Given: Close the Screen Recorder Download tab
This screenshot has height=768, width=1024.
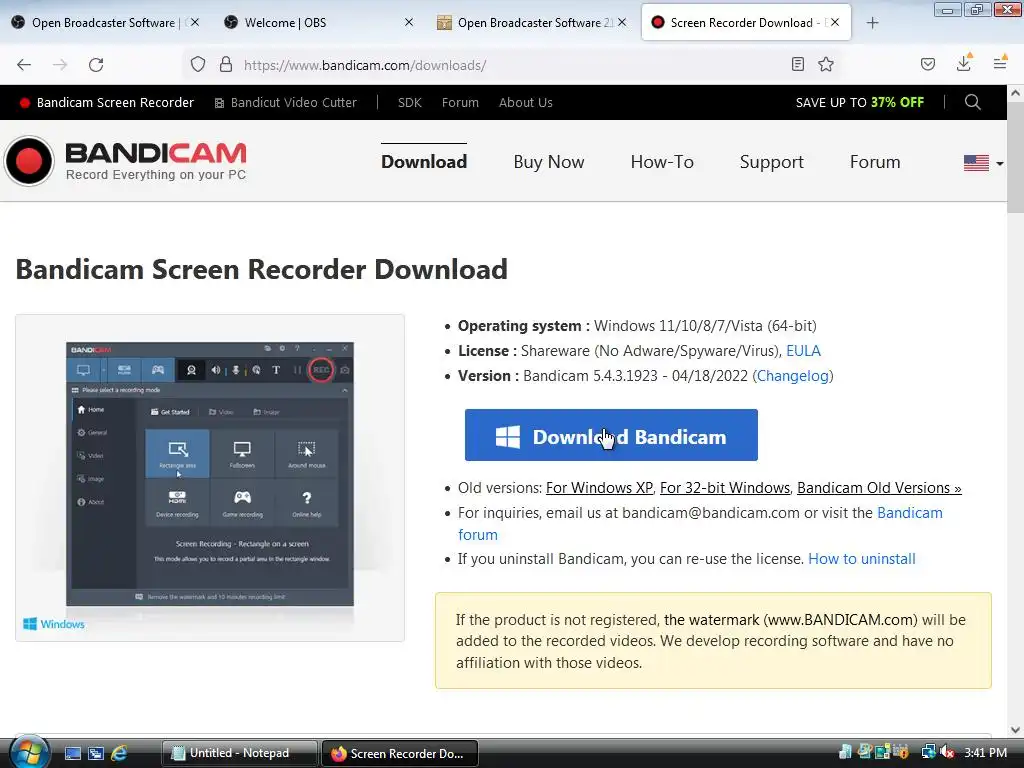Looking at the screenshot, I should coord(835,22).
